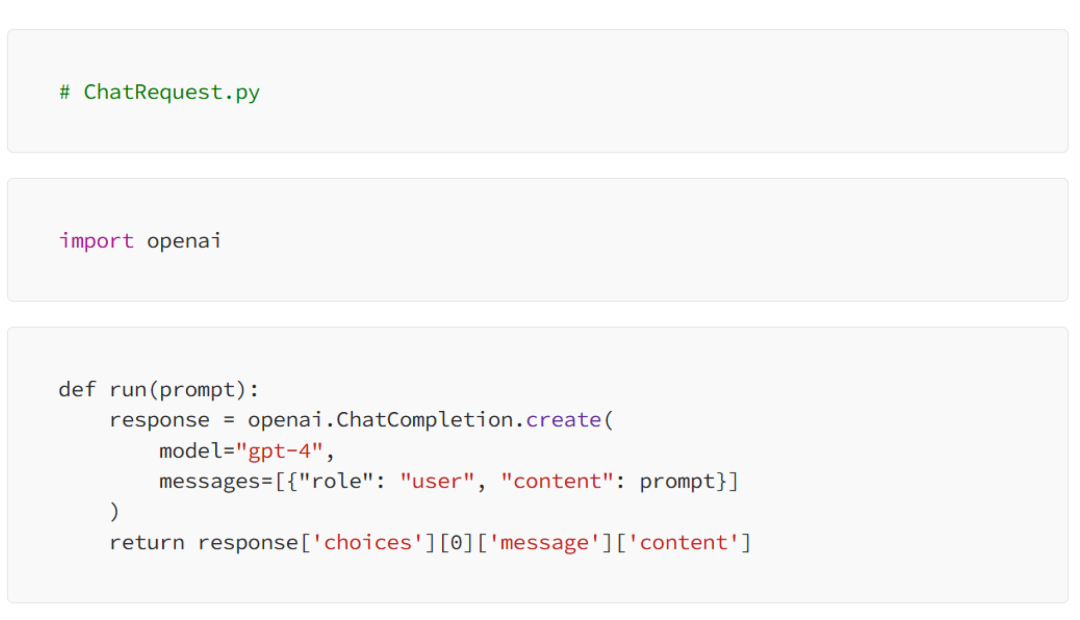Click the "model=" parameter name
This screenshot has height=620, width=1080.
(x=196, y=451)
